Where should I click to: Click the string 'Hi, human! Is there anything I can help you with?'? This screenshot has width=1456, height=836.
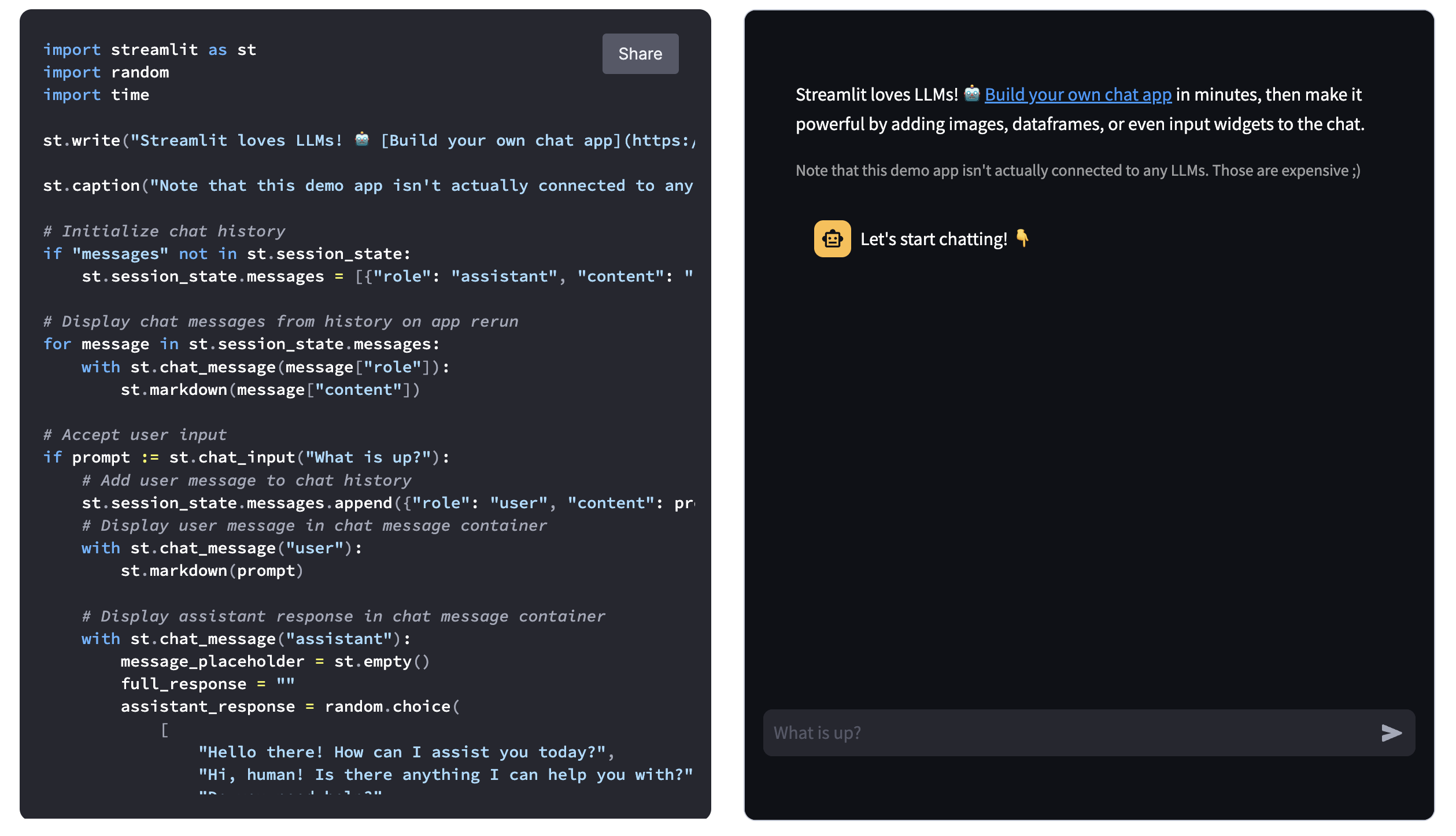pos(446,775)
